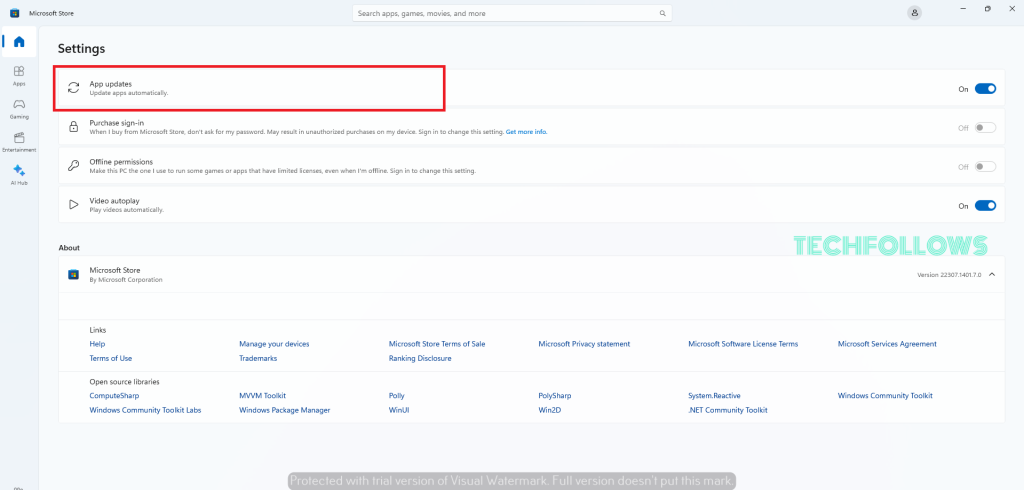Open the Terms of Use link

pos(110,358)
